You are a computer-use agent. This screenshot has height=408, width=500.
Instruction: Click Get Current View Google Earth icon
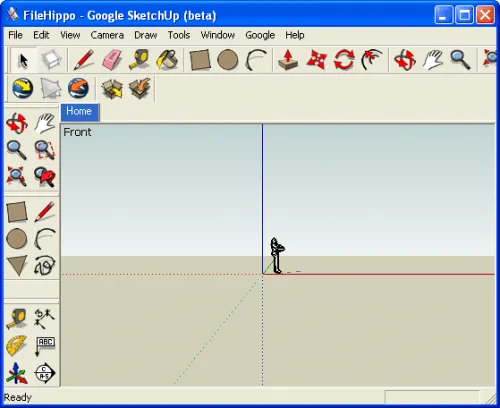(x=23, y=88)
